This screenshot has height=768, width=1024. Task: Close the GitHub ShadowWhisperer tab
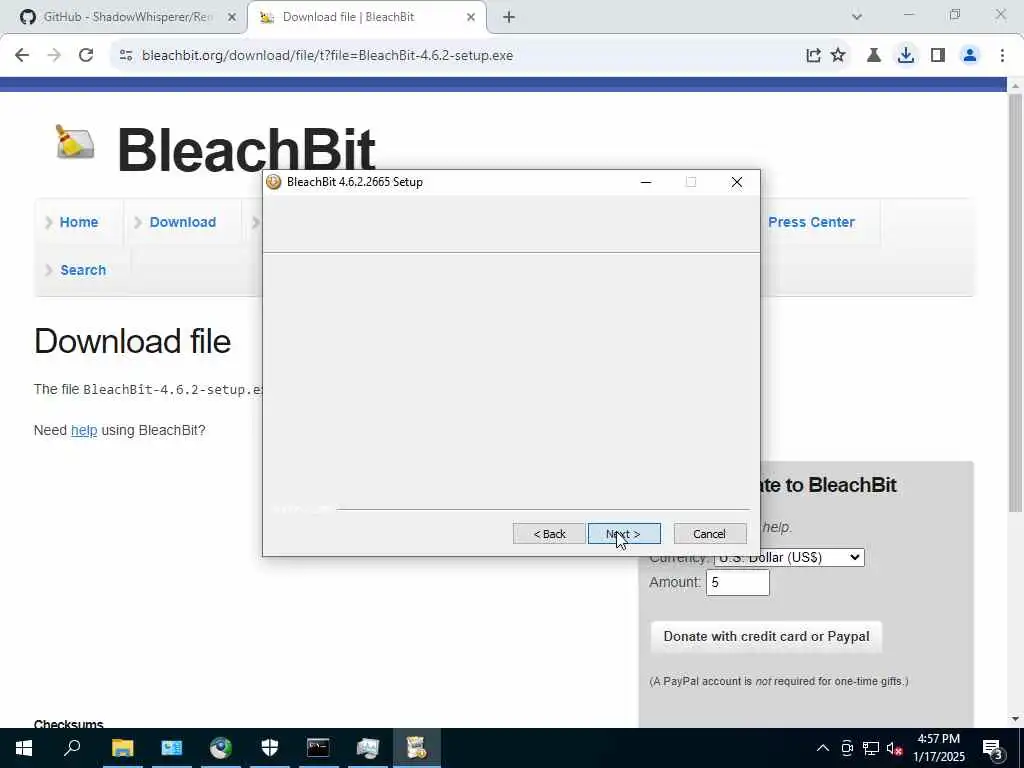(x=231, y=18)
